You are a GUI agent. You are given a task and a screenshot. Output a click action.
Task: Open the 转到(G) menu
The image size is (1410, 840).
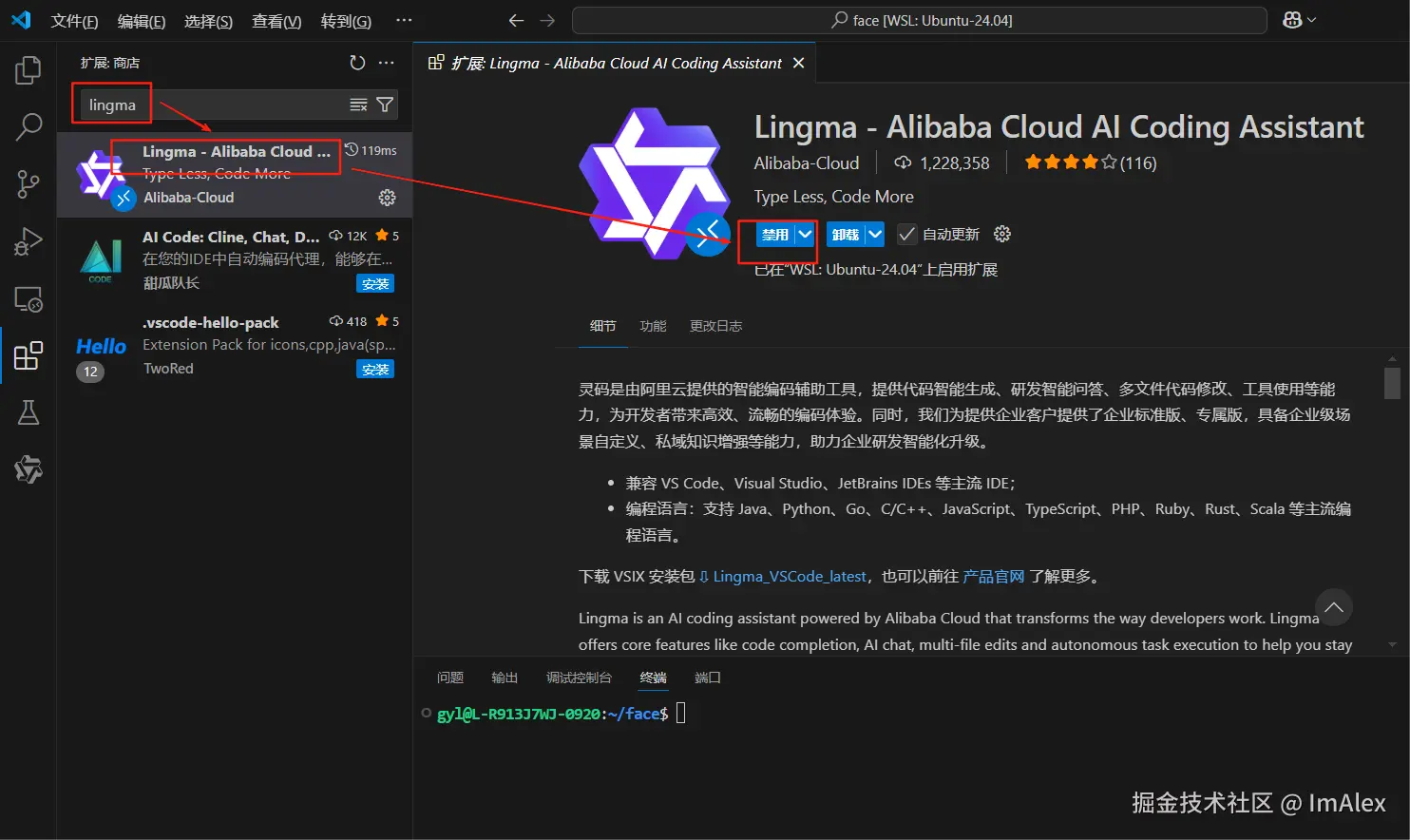coord(346,21)
